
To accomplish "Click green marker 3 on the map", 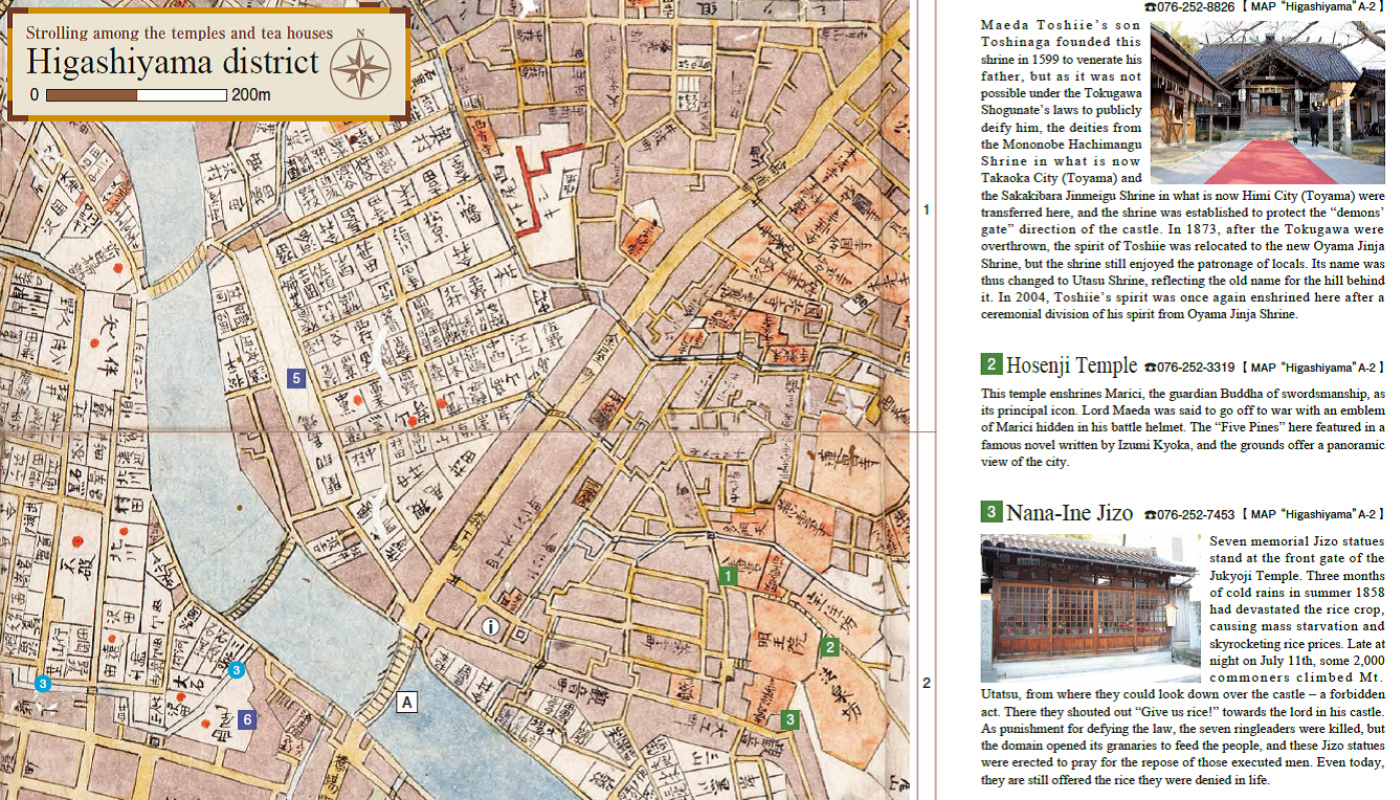I will (790, 719).
